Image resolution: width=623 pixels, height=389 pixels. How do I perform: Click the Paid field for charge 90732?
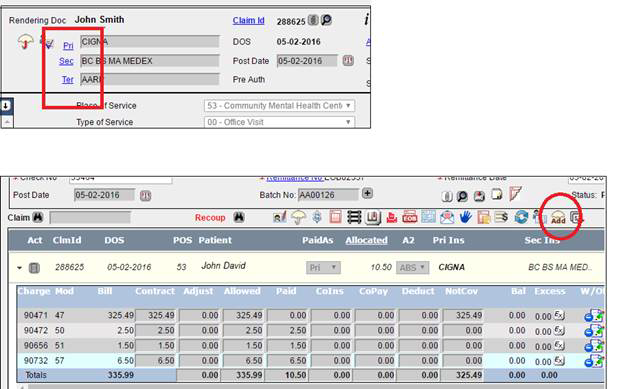pos(287,361)
